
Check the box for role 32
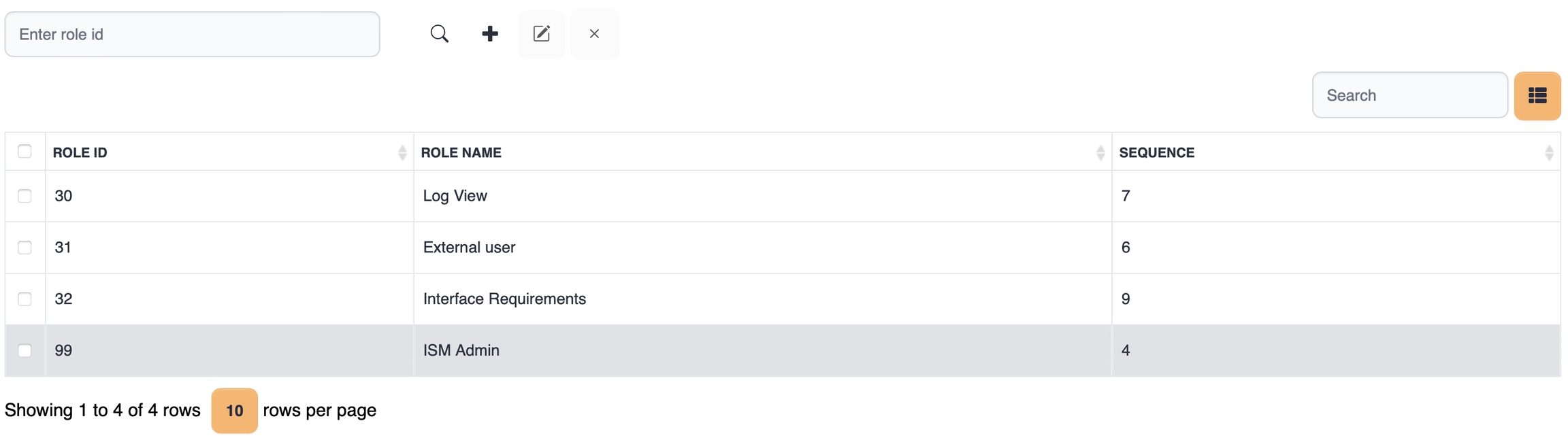pos(25,299)
